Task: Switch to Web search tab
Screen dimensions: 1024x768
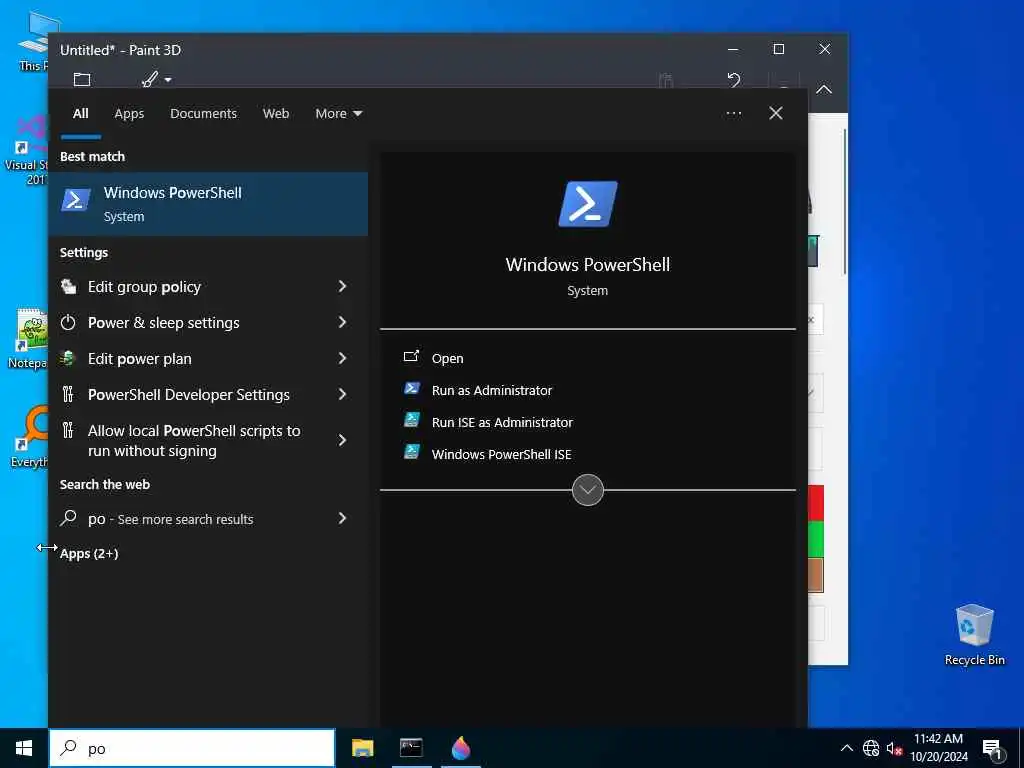Action: click(x=276, y=114)
